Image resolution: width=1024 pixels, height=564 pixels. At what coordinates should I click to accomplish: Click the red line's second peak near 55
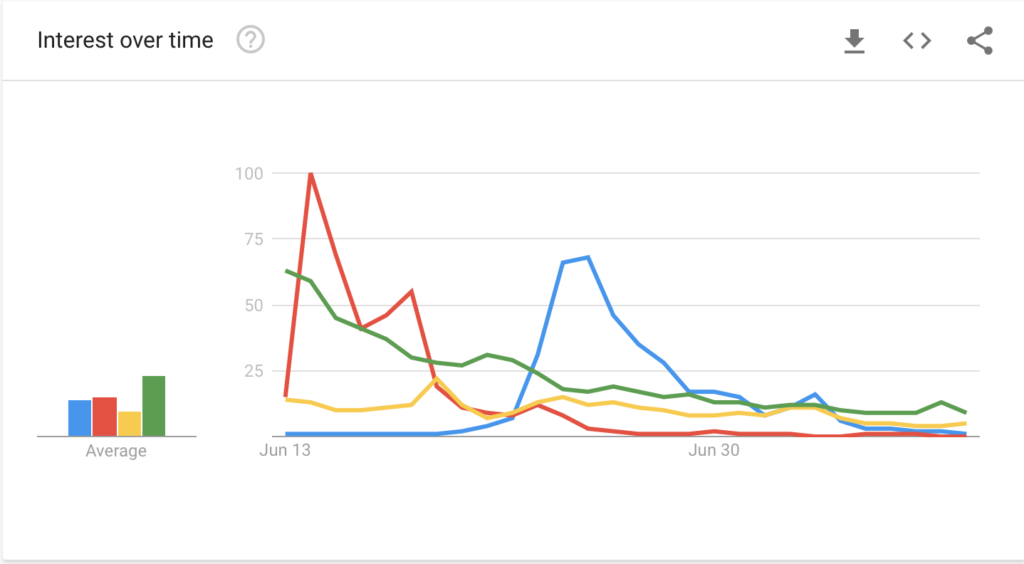point(412,291)
